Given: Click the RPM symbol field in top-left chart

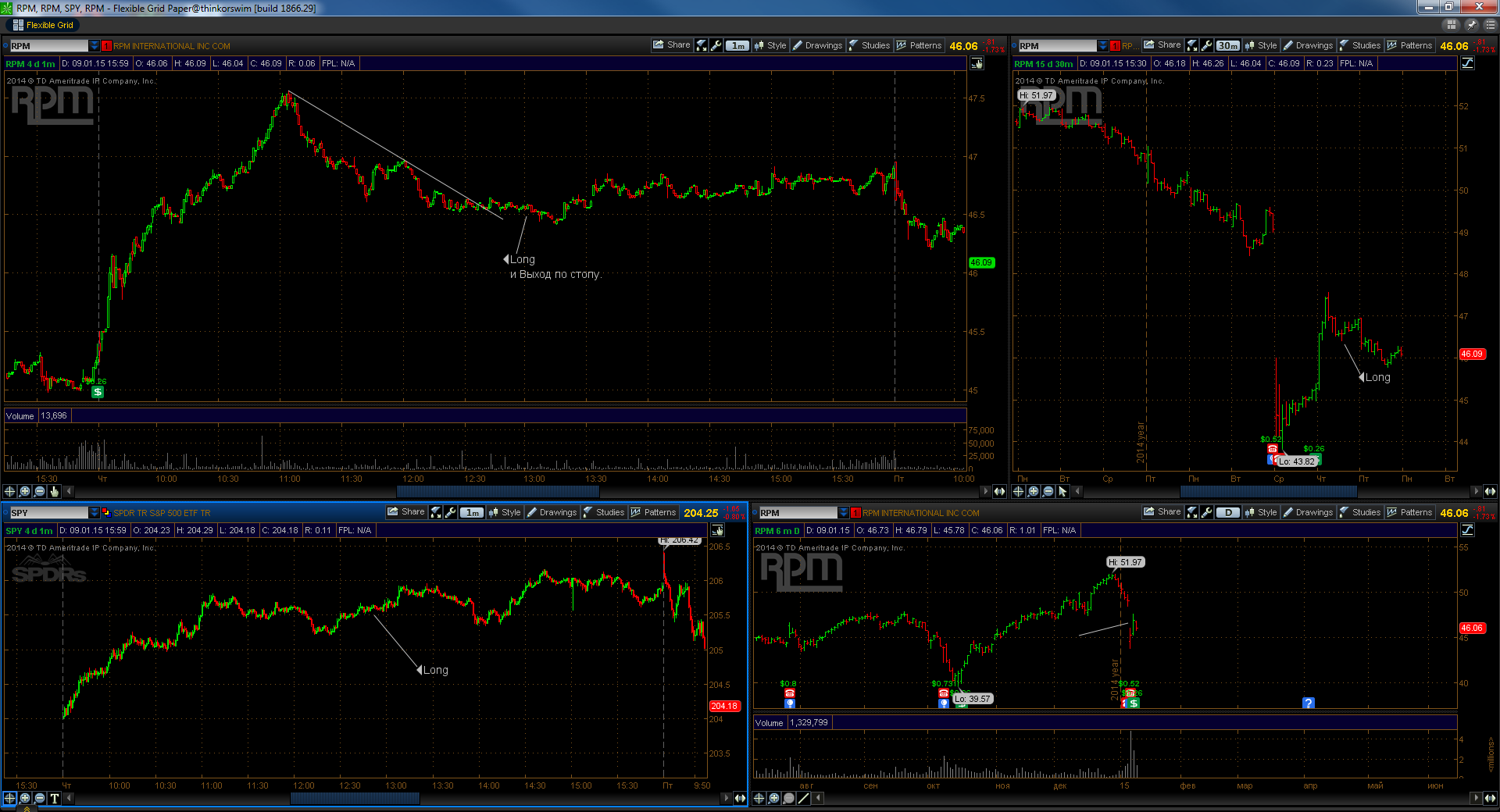Looking at the screenshot, I should tap(49, 46).
